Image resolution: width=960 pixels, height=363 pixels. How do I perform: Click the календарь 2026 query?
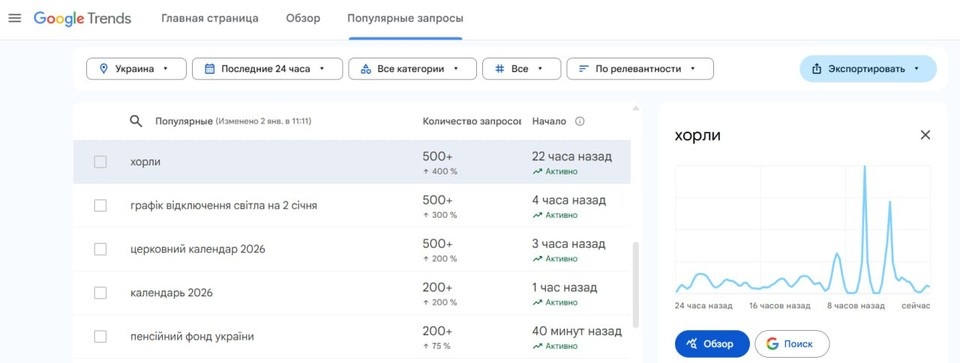pyautogui.click(x=171, y=293)
